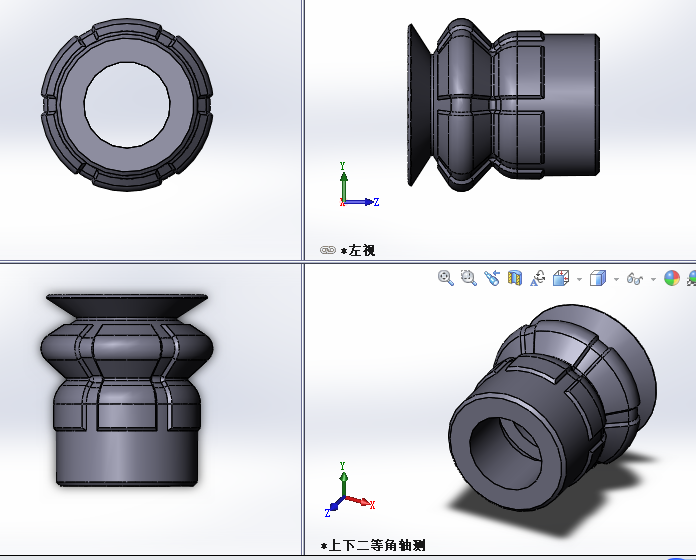Select the Zoom to Area tool
Screen dimensions: 696x560
click(468, 278)
